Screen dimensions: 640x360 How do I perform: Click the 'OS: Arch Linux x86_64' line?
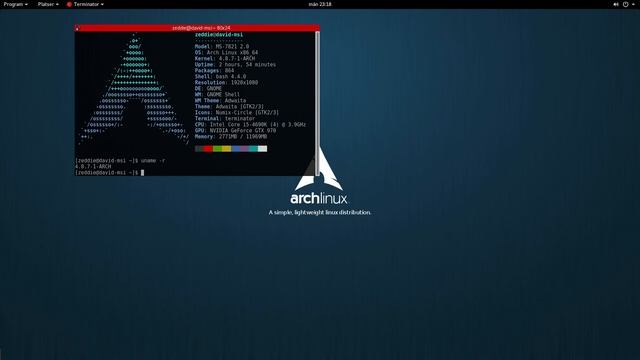tap(227, 53)
